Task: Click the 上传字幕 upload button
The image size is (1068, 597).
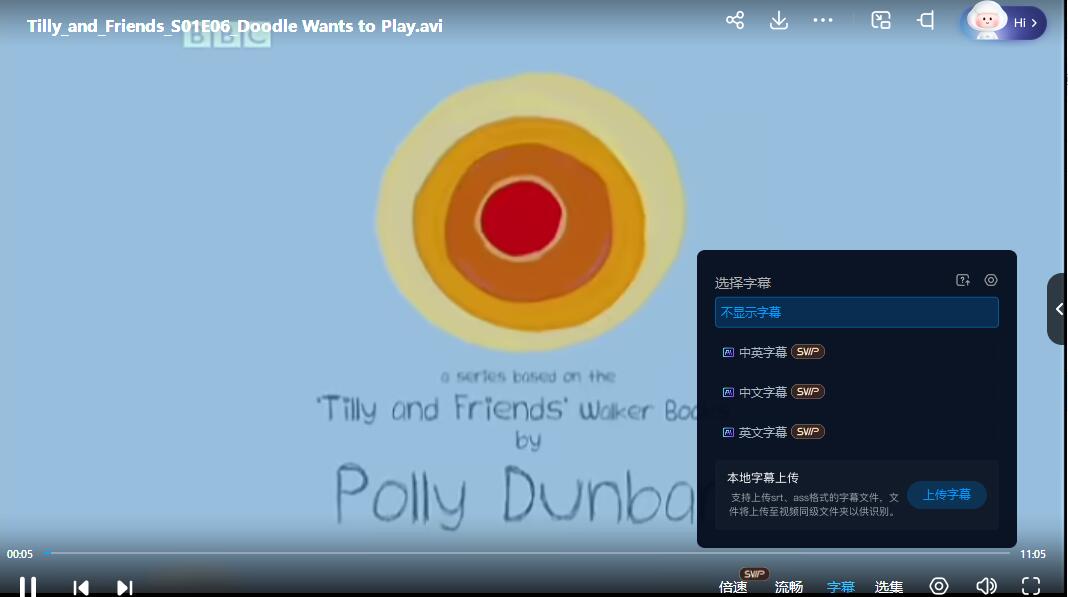Action: (x=947, y=495)
